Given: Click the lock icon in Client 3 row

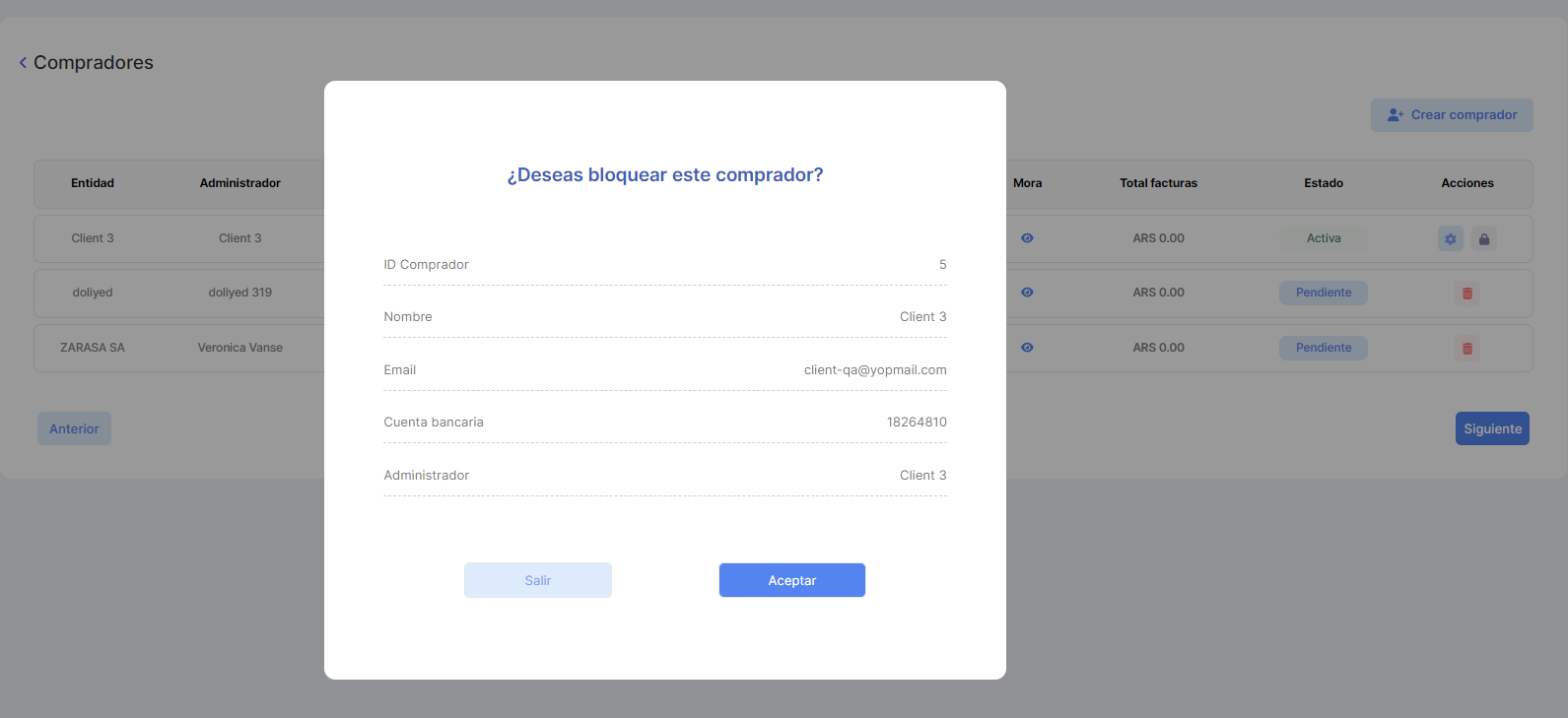Looking at the screenshot, I should point(1484,239).
